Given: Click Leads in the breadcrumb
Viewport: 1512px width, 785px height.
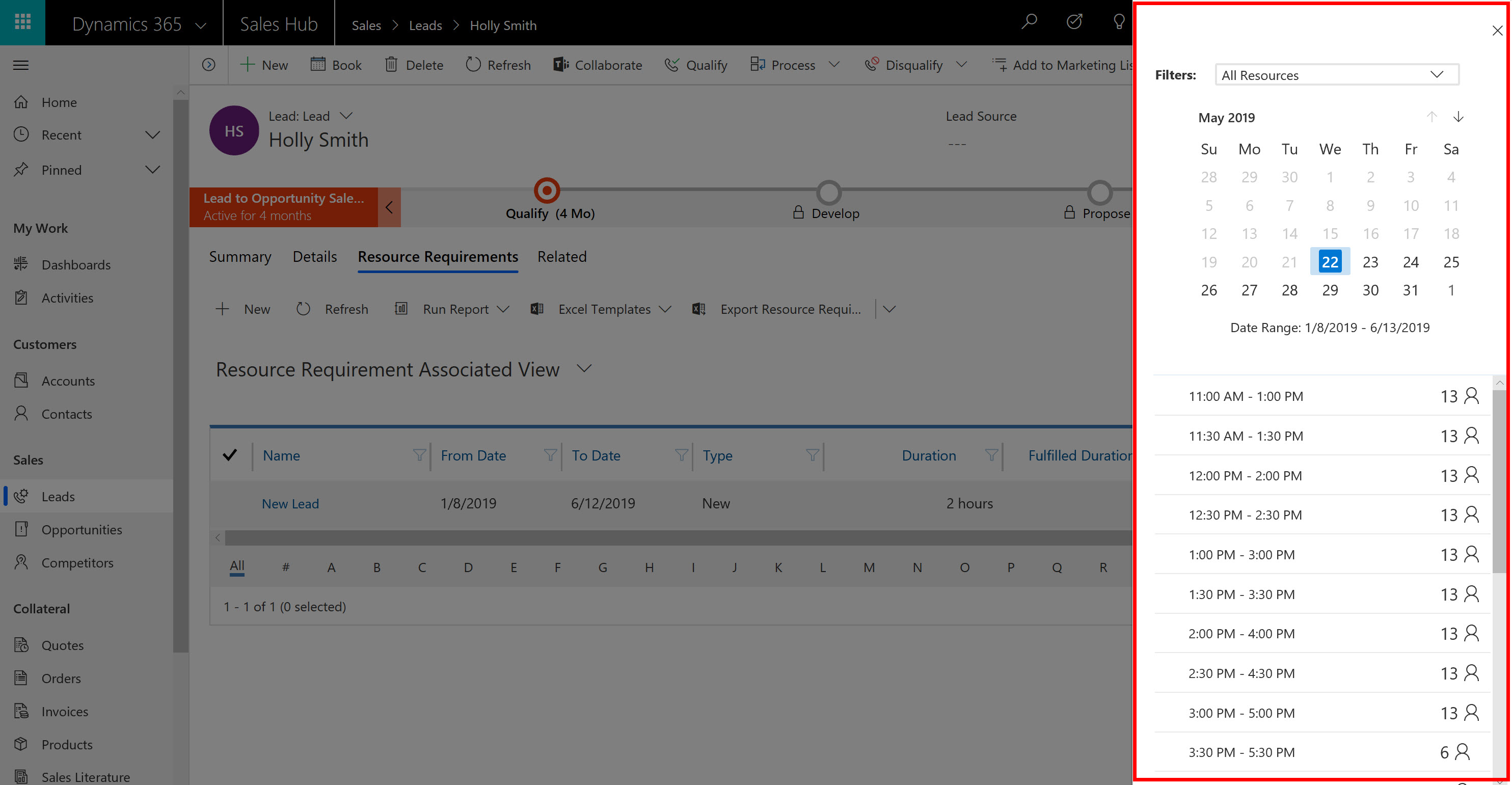Looking at the screenshot, I should click(425, 25).
